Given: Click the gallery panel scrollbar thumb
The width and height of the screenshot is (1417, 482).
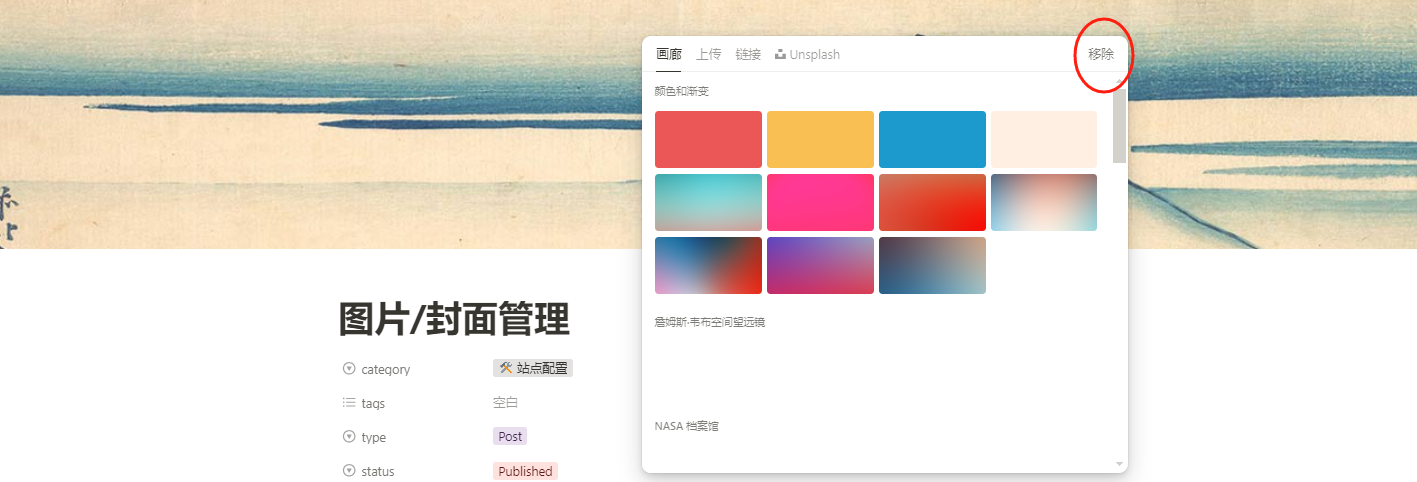Looking at the screenshot, I should tap(1119, 125).
